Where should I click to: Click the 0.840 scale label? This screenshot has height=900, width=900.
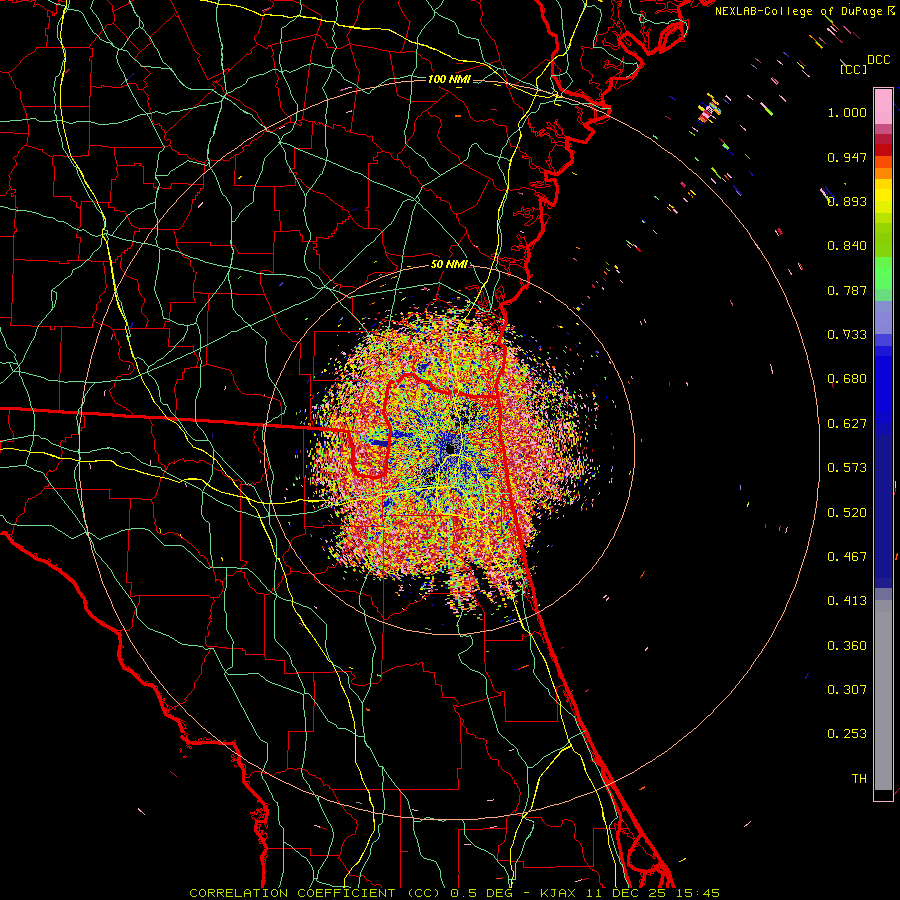(x=847, y=246)
